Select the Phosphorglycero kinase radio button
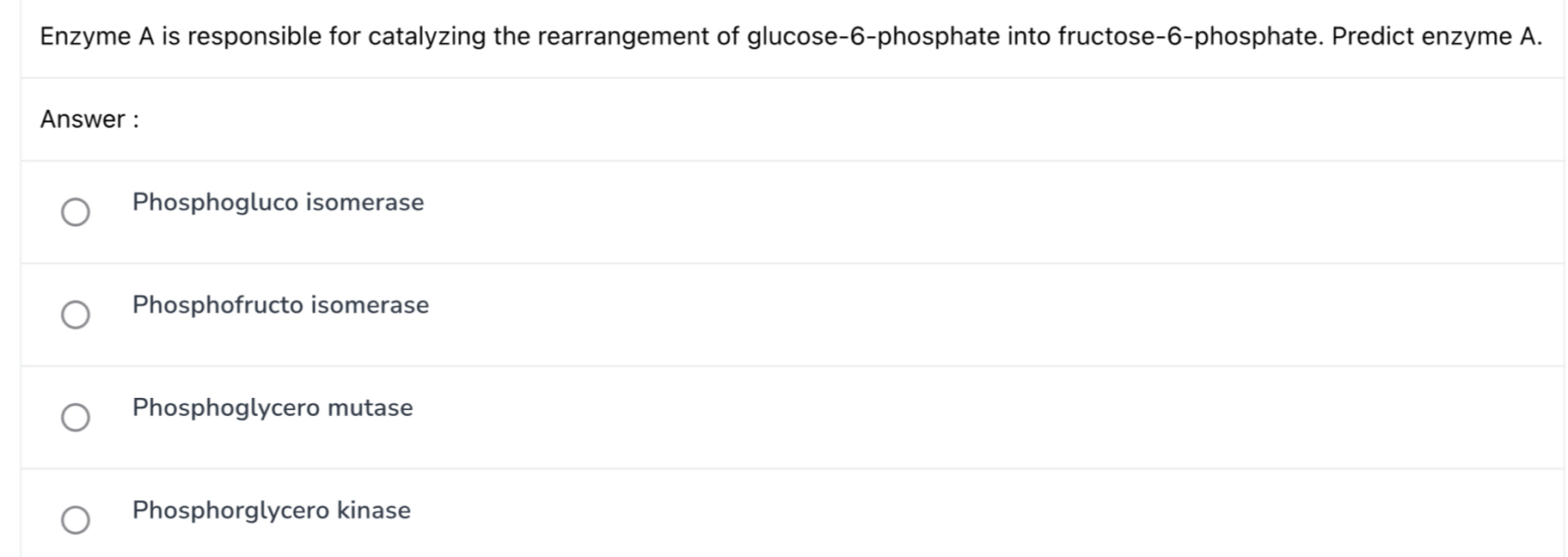 pyautogui.click(x=76, y=519)
